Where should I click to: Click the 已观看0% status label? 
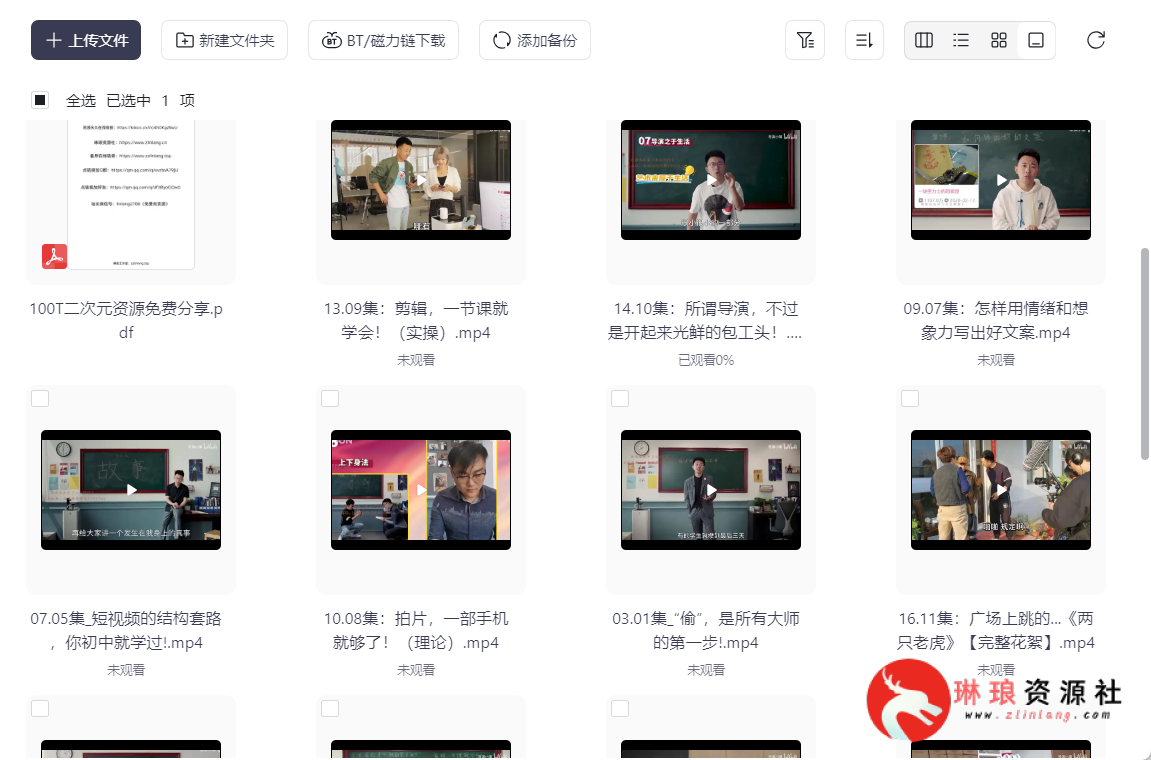pyautogui.click(x=705, y=360)
